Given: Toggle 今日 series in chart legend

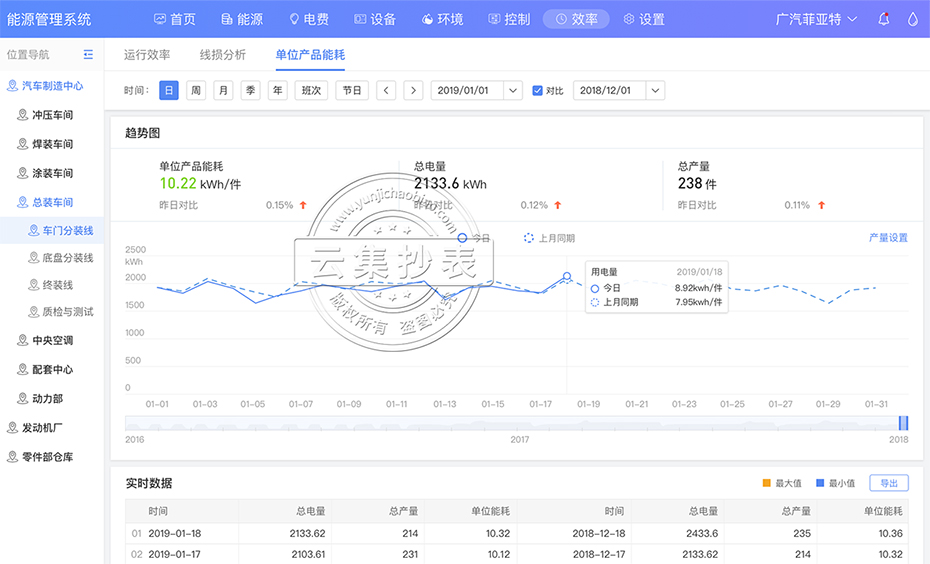Looking at the screenshot, I should (x=474, y=238).
